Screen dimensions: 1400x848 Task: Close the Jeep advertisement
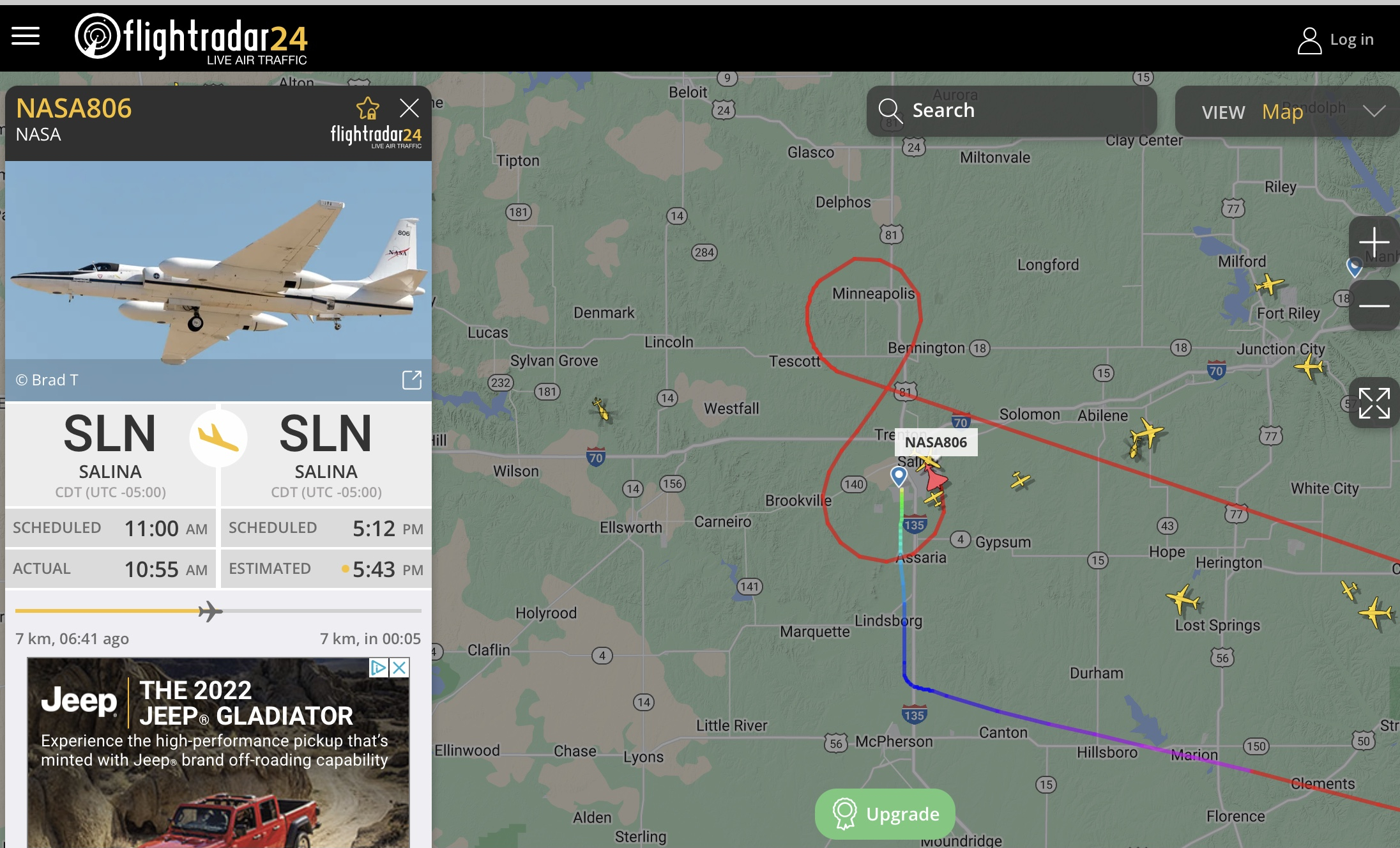(399, 668)
